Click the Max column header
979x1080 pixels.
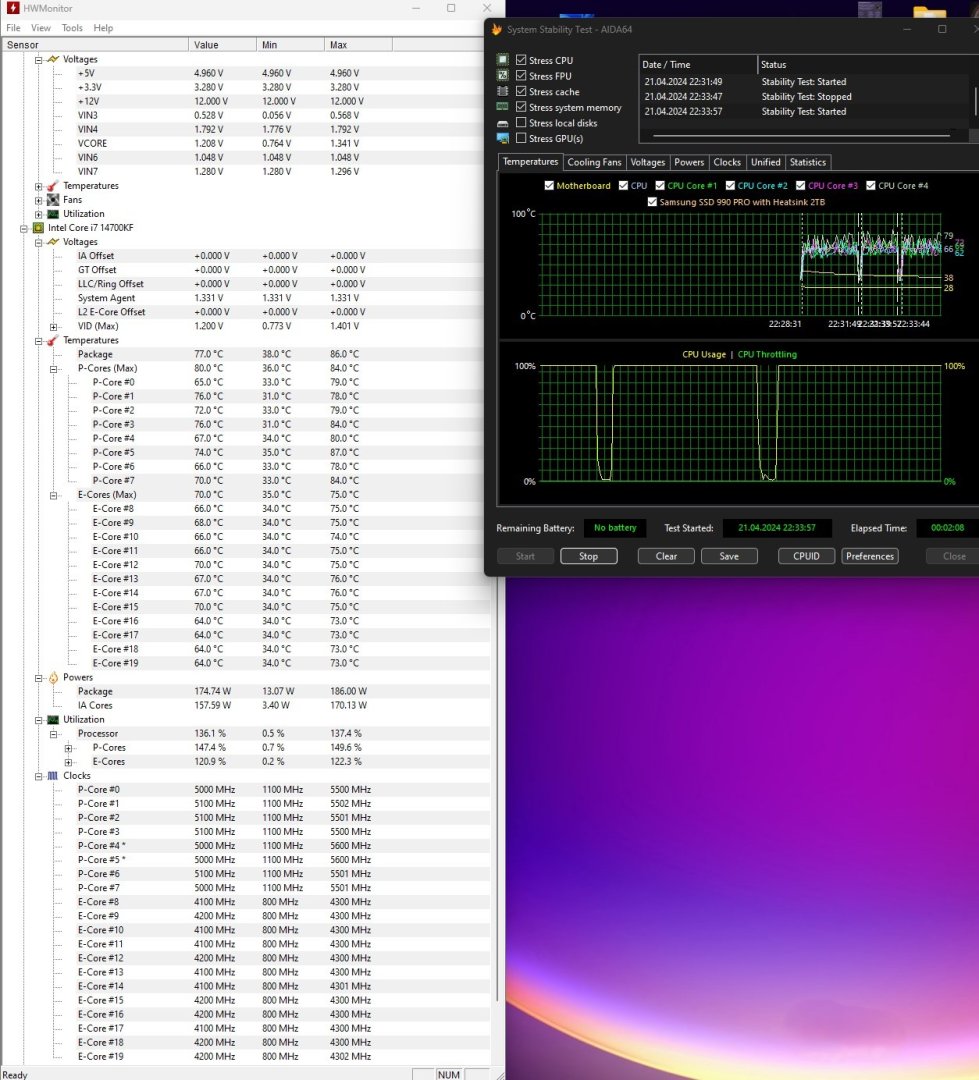358,45
